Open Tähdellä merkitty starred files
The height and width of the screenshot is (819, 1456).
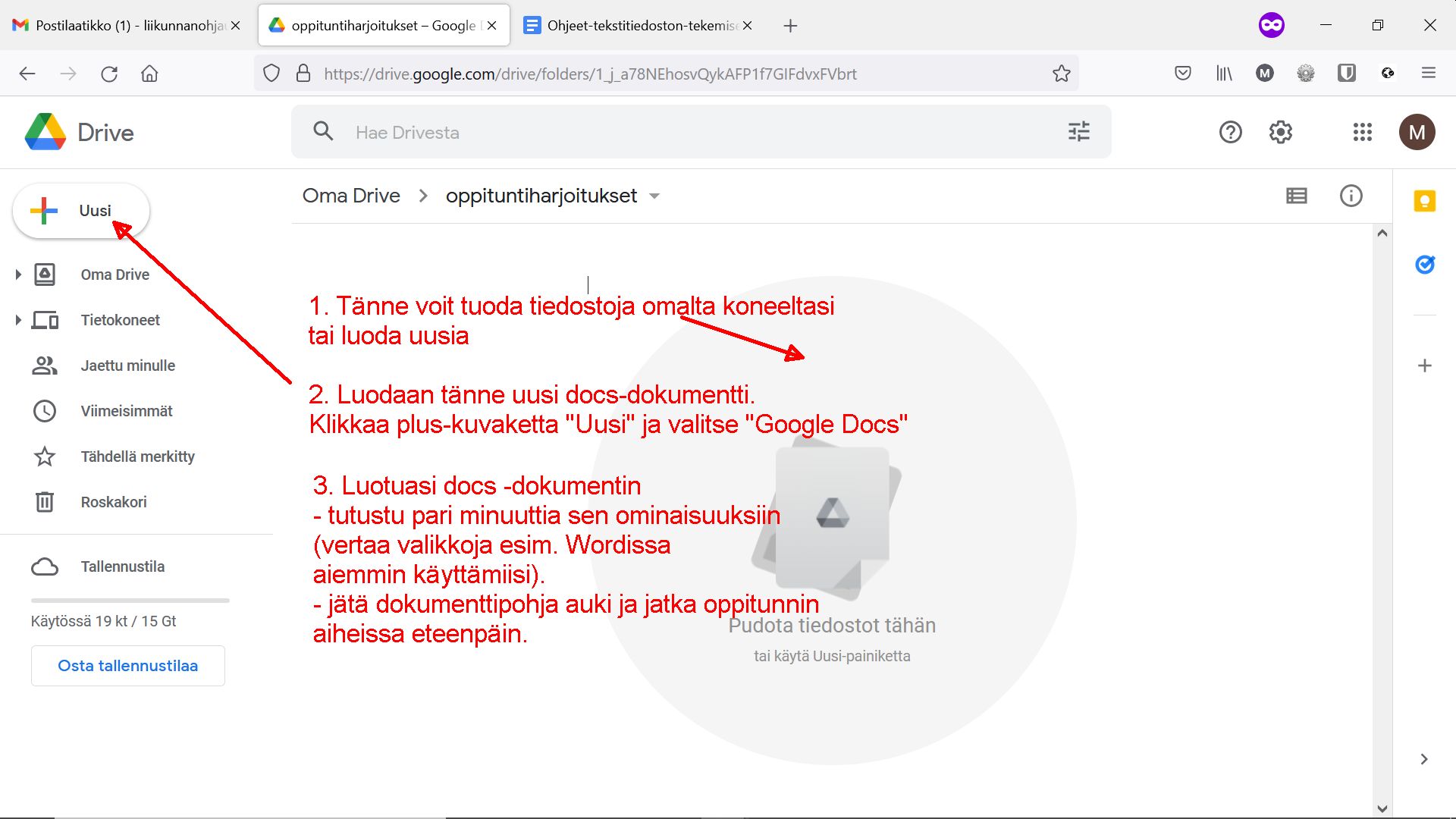(x=137, y=457)
